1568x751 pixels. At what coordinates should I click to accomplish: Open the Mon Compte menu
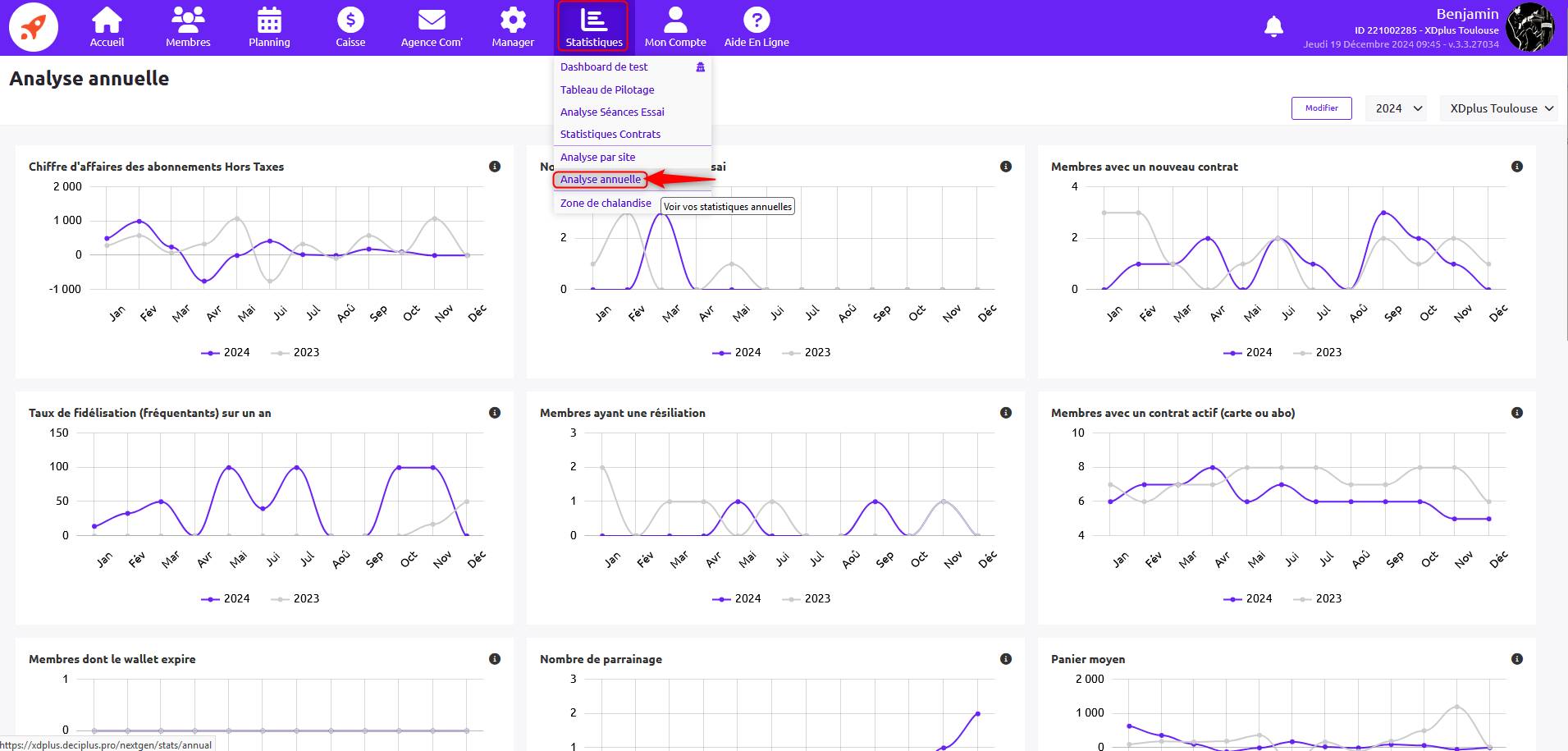675,27
